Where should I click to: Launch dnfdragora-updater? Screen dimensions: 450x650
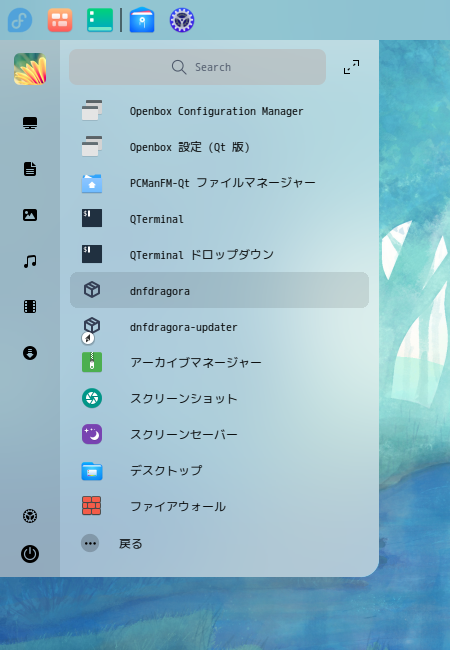219,327
